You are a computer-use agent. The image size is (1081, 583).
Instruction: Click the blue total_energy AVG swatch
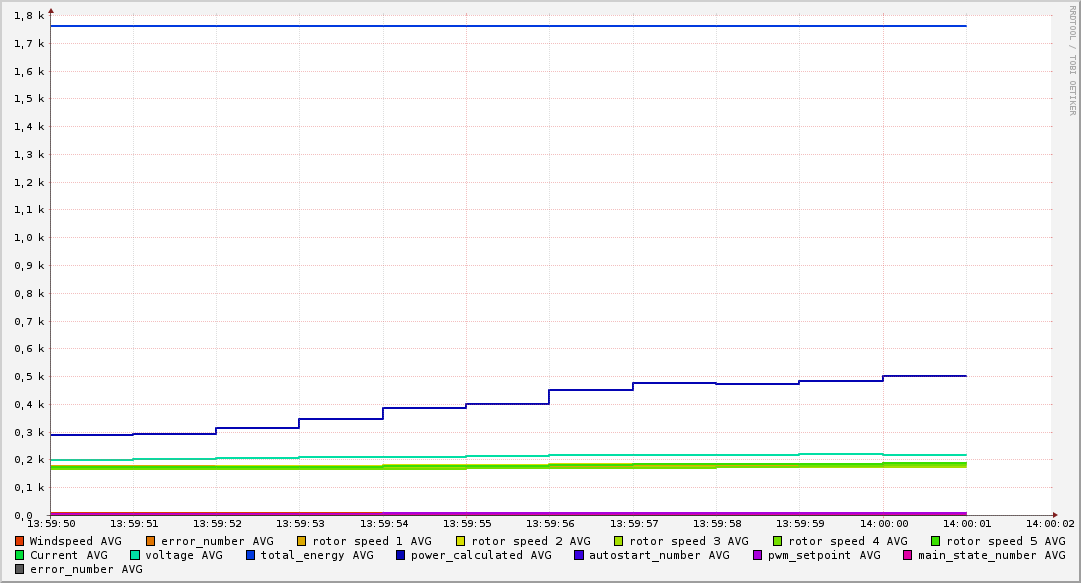pyautogui.click(x=251, y=555)
